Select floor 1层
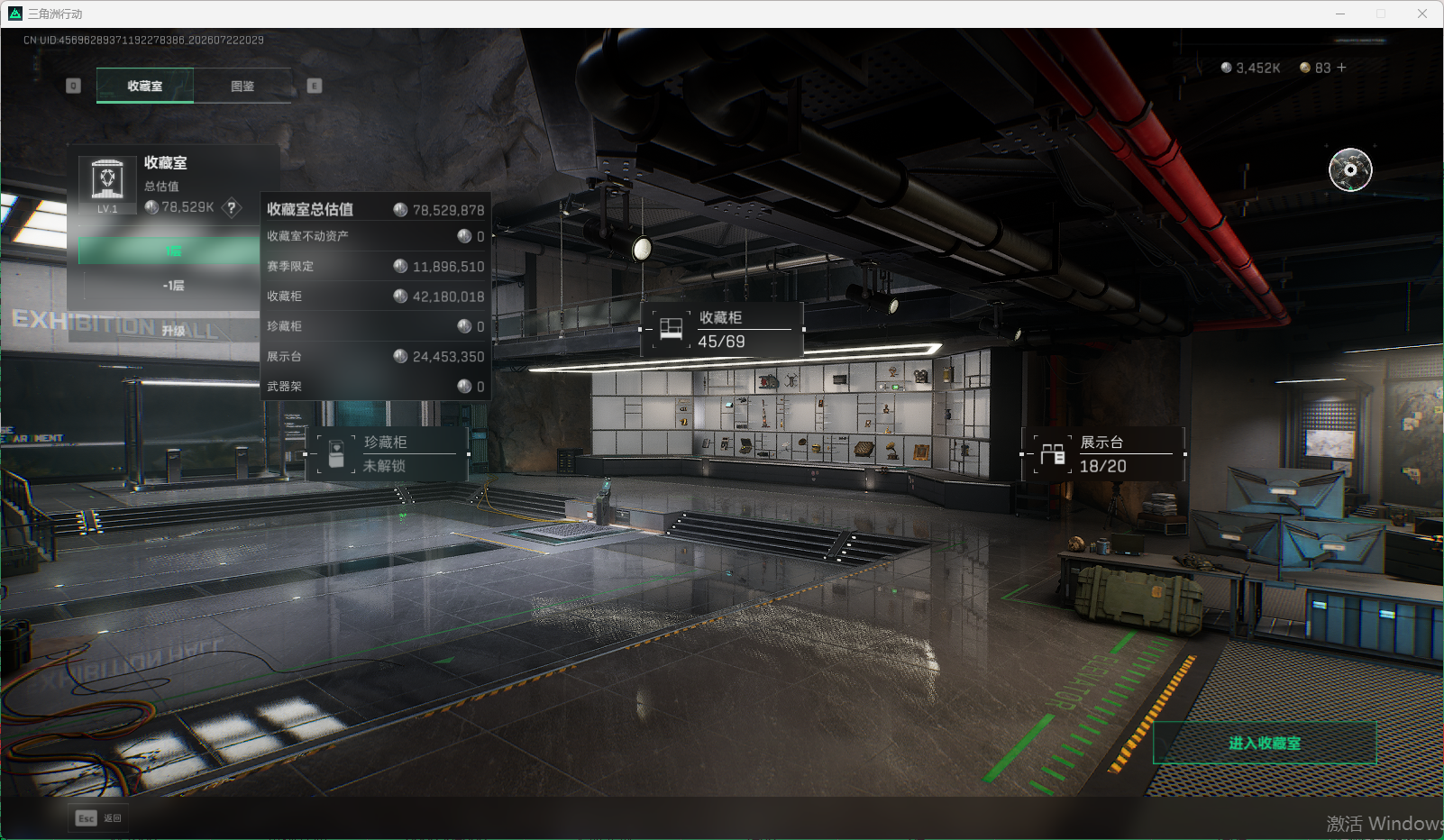 173,251
